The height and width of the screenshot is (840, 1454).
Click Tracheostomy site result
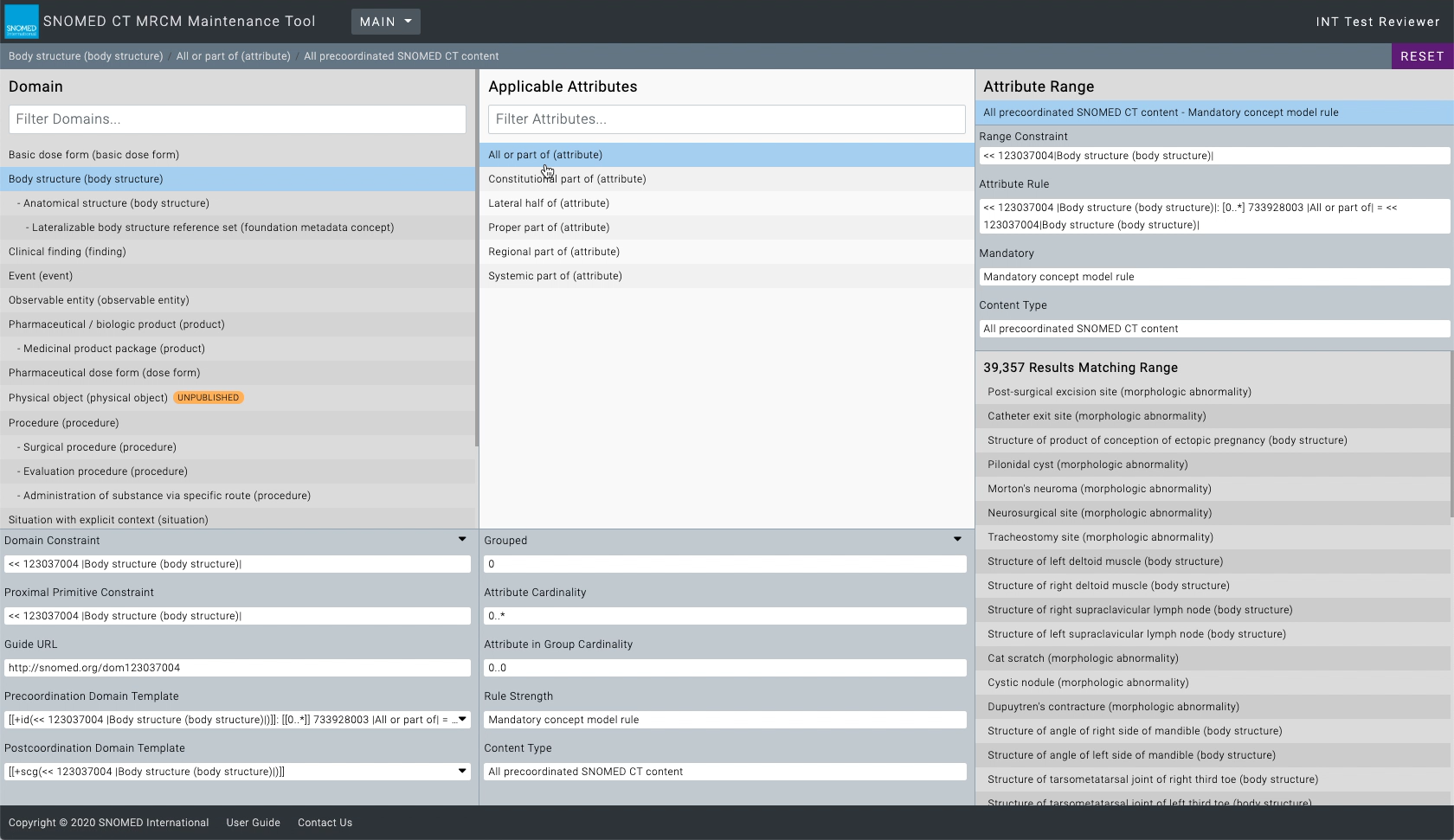pos(1213,537)
